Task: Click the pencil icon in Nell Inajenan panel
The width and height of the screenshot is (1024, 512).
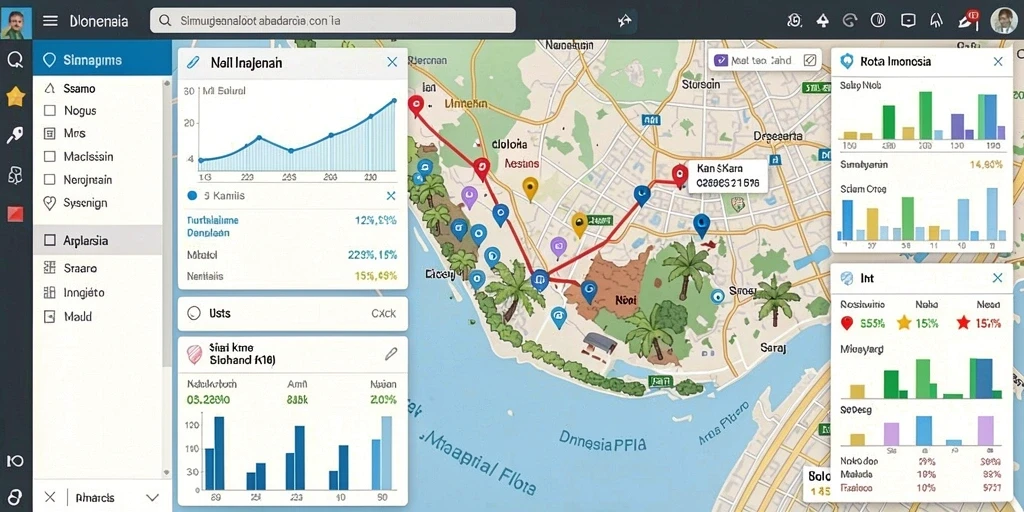Action: [193, 63]
